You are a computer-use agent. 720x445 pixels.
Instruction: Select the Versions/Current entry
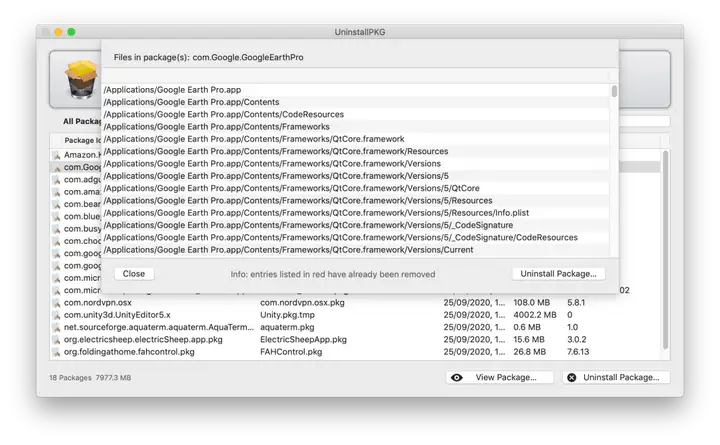click(x=355, y=250)
